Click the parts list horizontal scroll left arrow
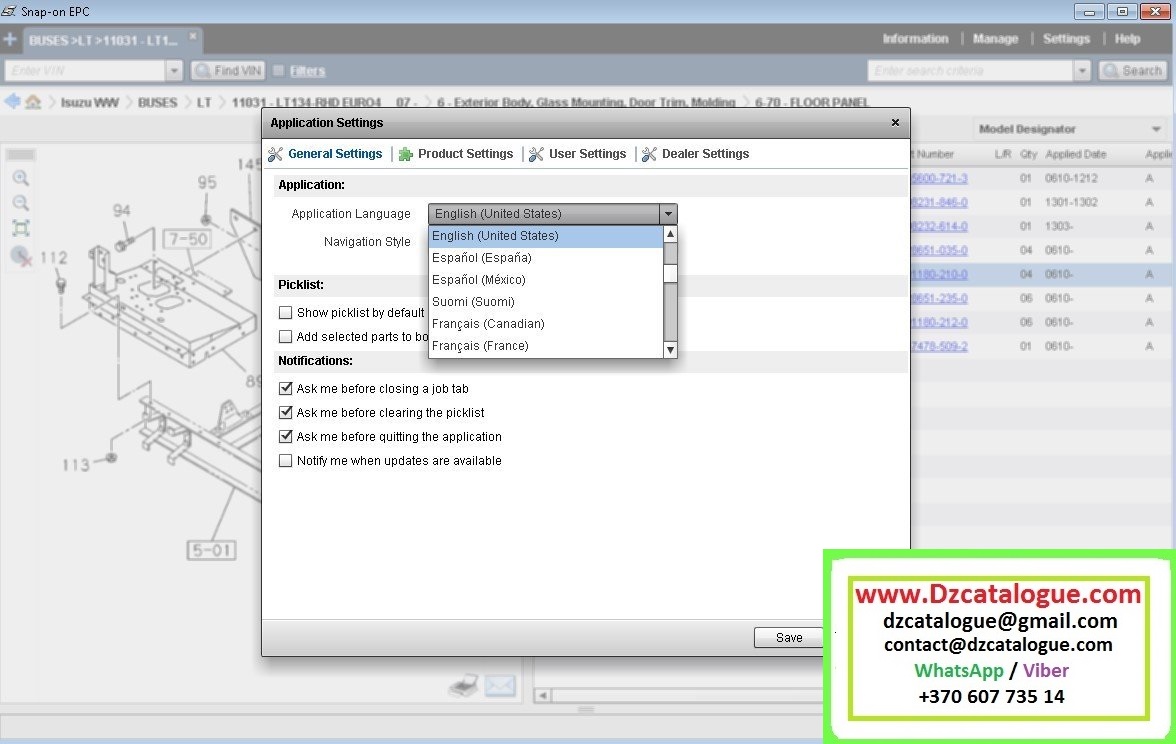The height and width of the screenshot is (744, 1176). click(542, 696)
